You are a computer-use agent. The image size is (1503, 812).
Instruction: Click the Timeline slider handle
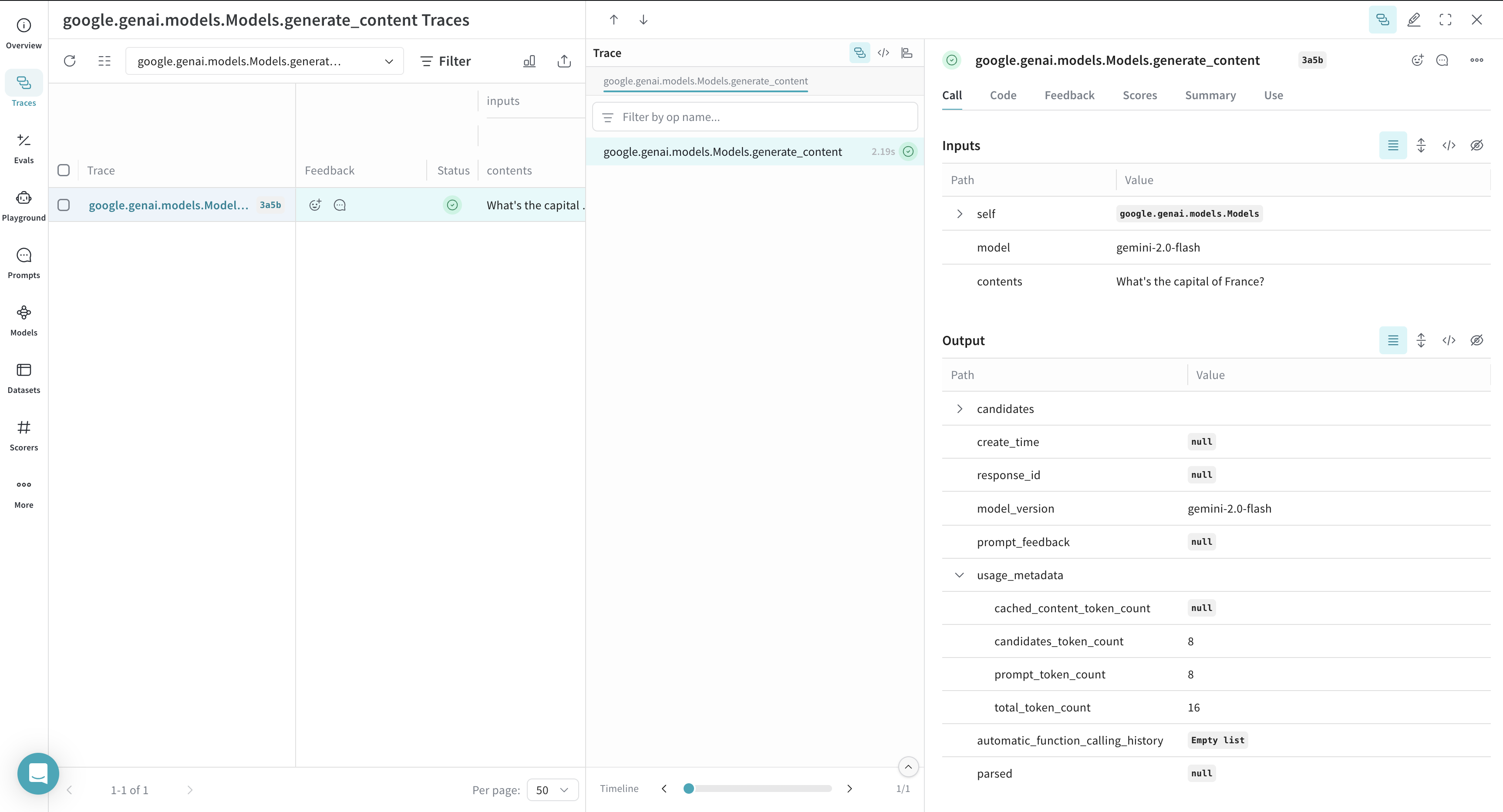(688, 789)
